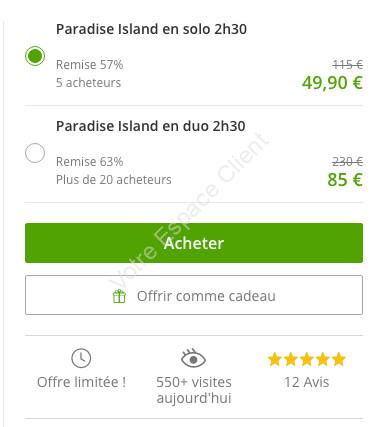Click the fourth yellow rating star
Screen dimensions: 381x427
[323, 359]
